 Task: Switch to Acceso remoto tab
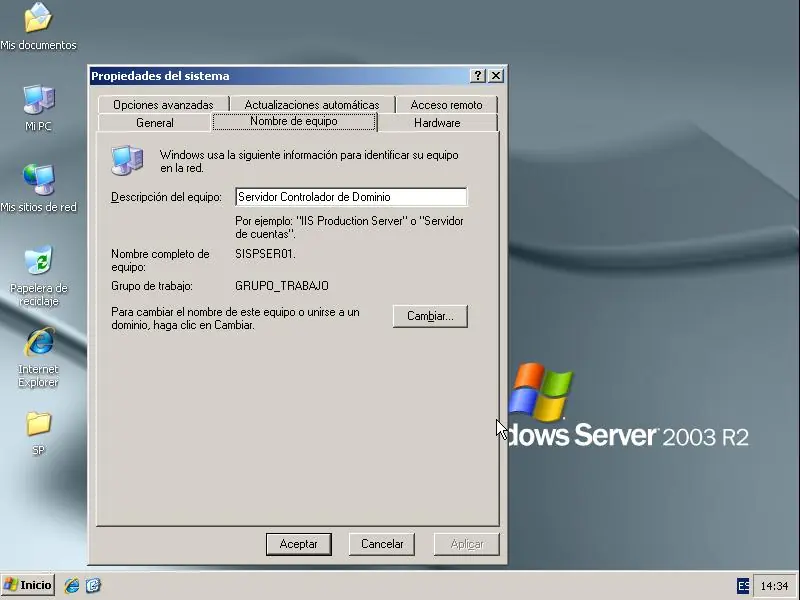[x=446, y=105]
